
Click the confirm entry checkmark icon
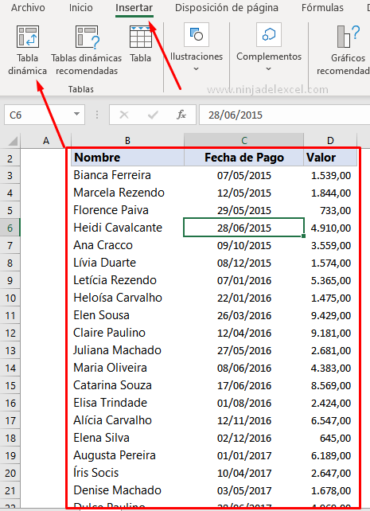pos(153,115)
